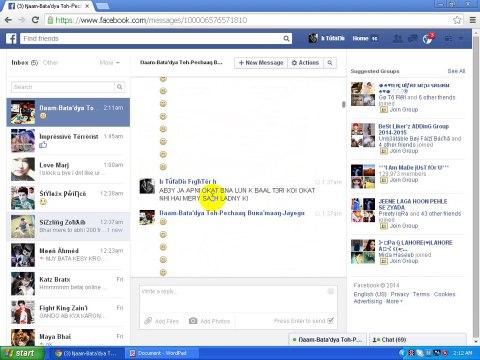Open friend requests icon in top bar
Viewport: 480px width, 360px height.
coord(397,38)
